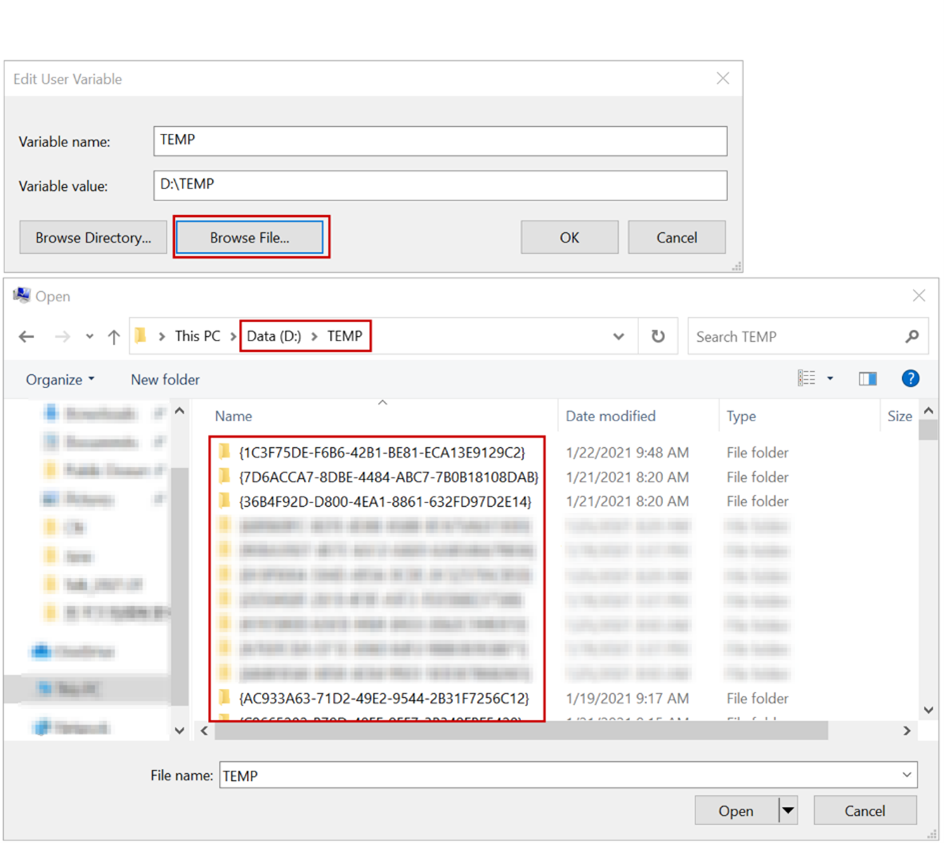Click New folder in the toolbar

[x=165, y=379]
